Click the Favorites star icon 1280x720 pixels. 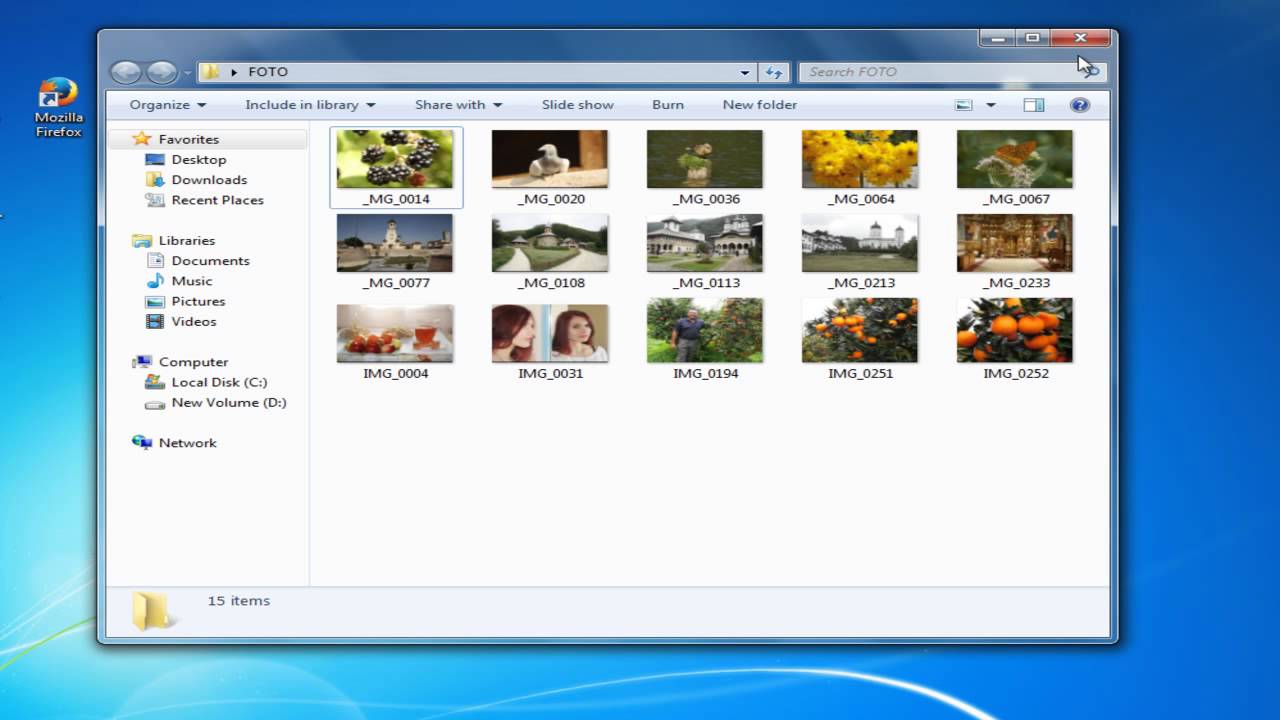point(142,139)
